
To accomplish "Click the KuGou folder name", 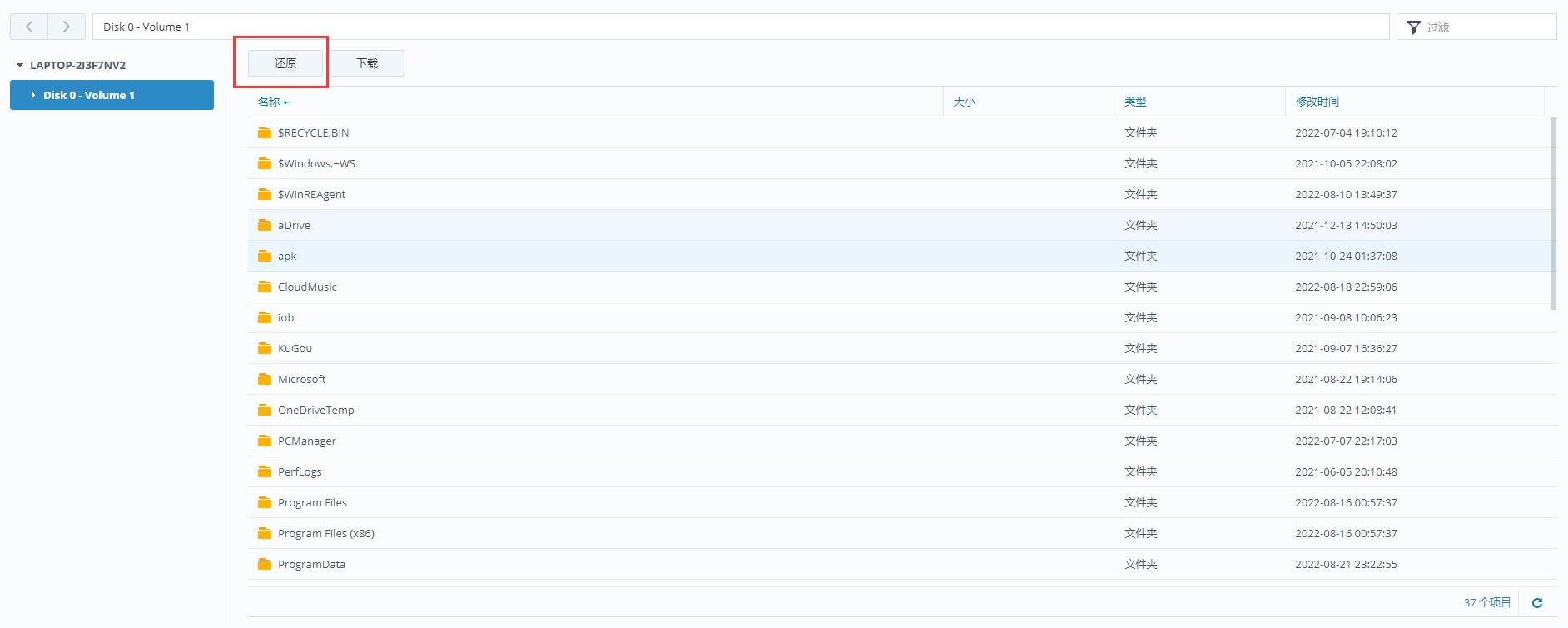I will click(x=295, y=348).
